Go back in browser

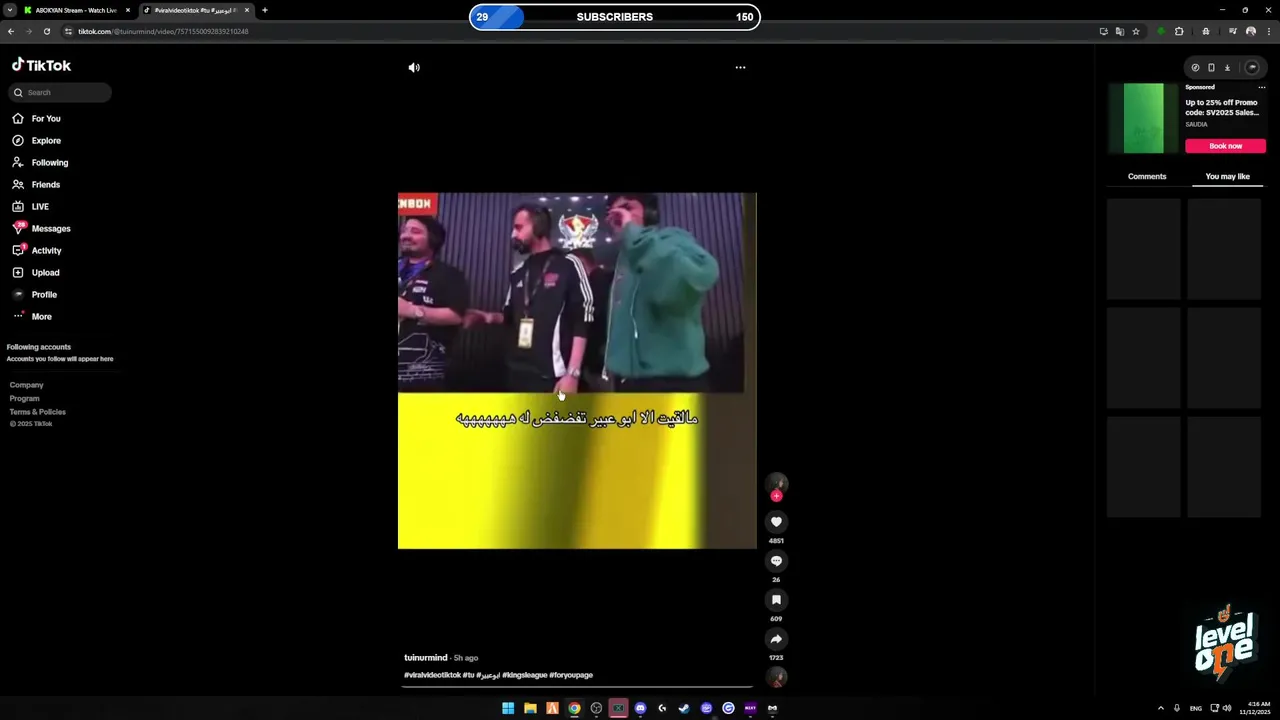pyautogui.click(x=11, y=31)
